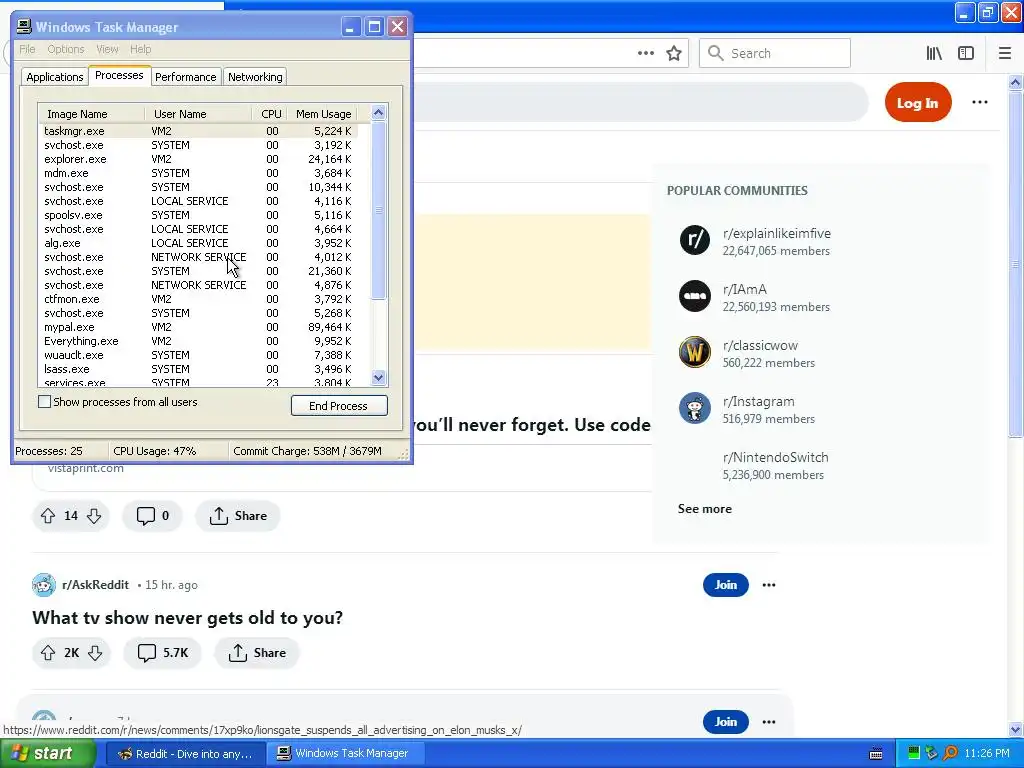The height and width of the screenshot is (768, 1024).
Task: Select the spoolsv.exe process row
Action: (x=199, y=216)
